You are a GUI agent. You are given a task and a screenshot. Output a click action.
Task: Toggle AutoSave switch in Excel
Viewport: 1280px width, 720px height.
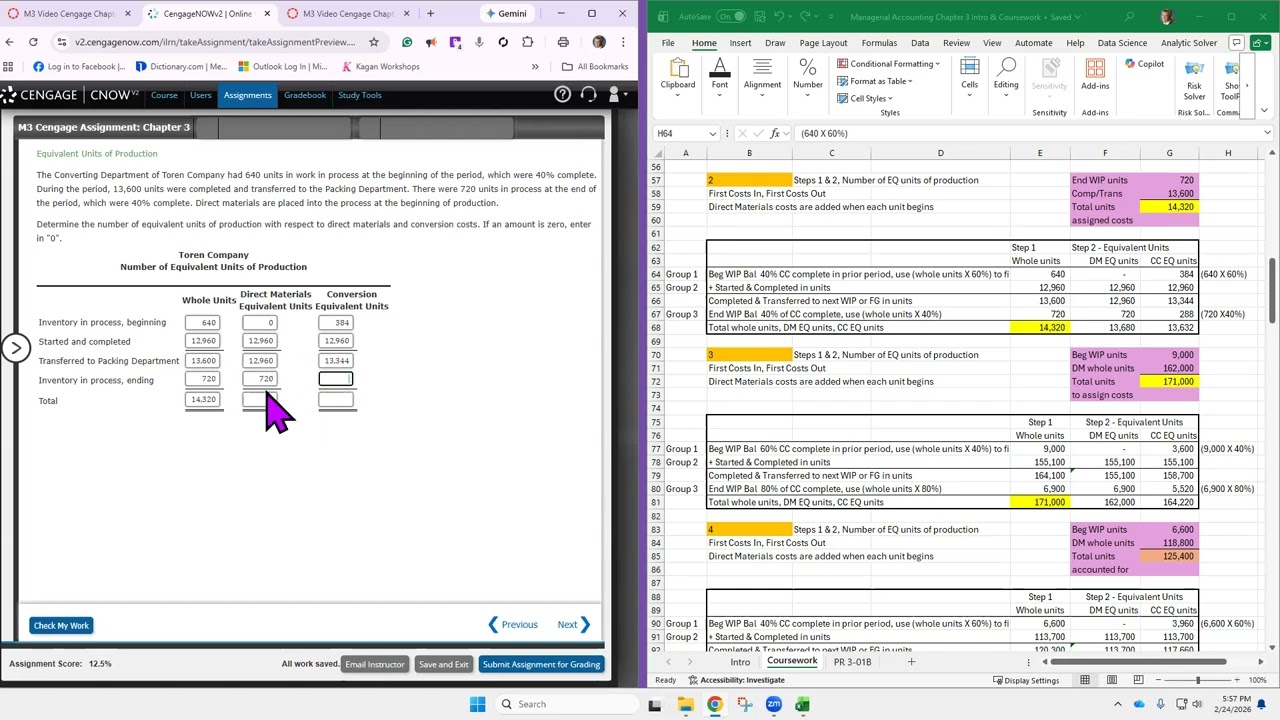point(730,17)
